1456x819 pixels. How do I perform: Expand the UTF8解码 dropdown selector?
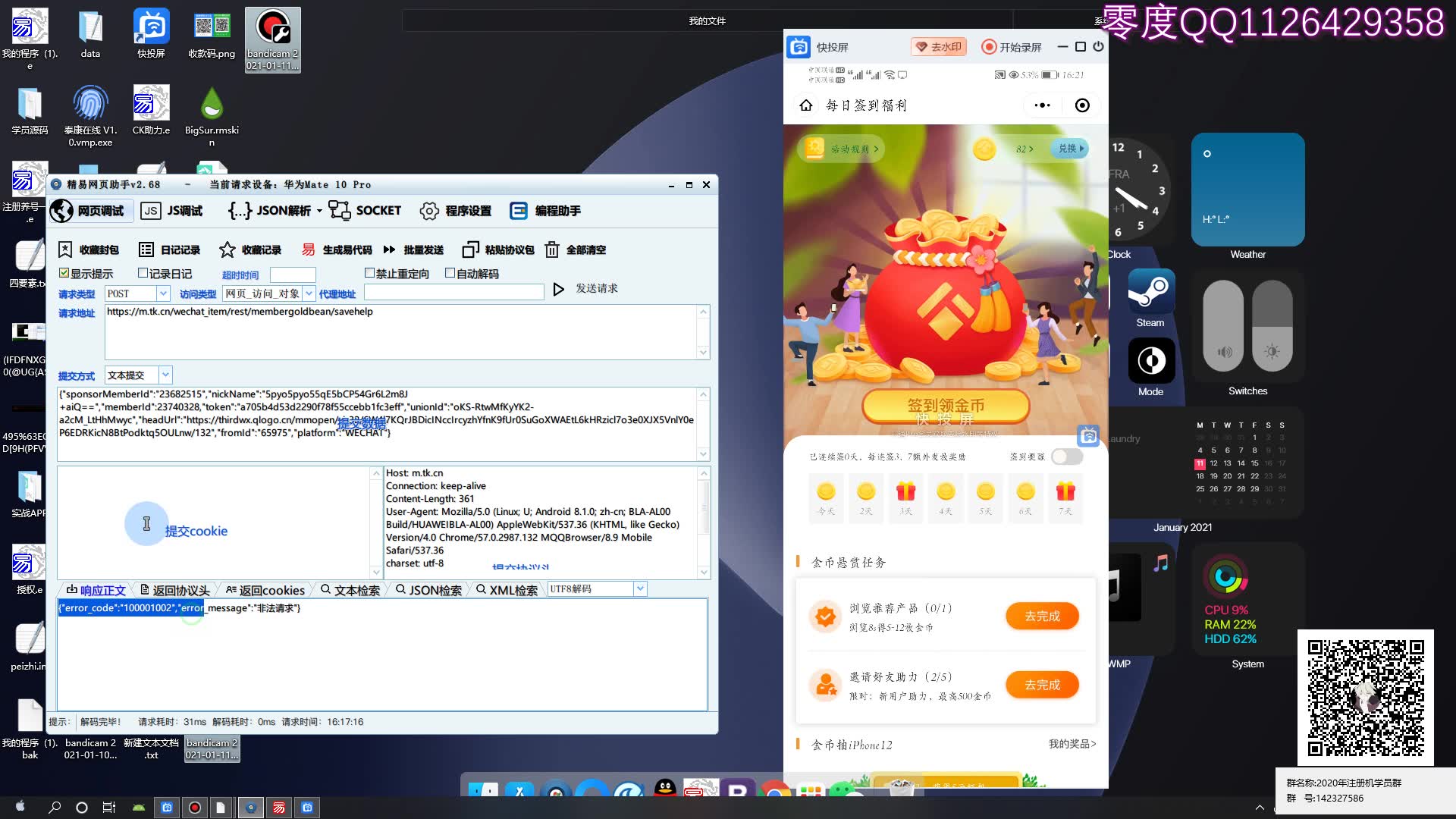click(639, 588)
